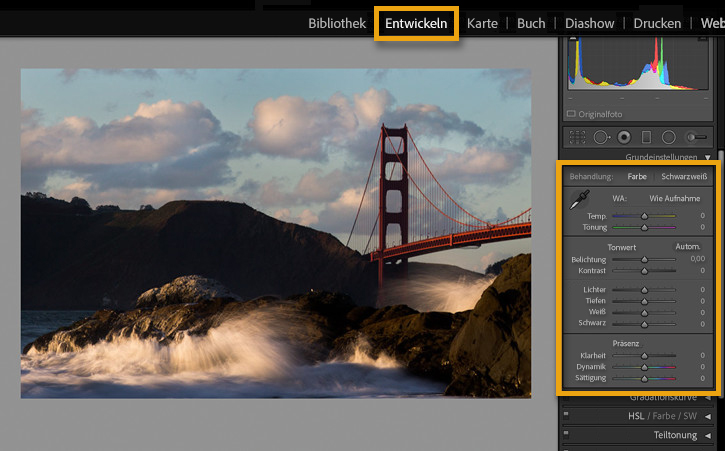Viewport: 725px width, 451px height.
Task: Open the Bibliothek module
Action: (337, 23)
